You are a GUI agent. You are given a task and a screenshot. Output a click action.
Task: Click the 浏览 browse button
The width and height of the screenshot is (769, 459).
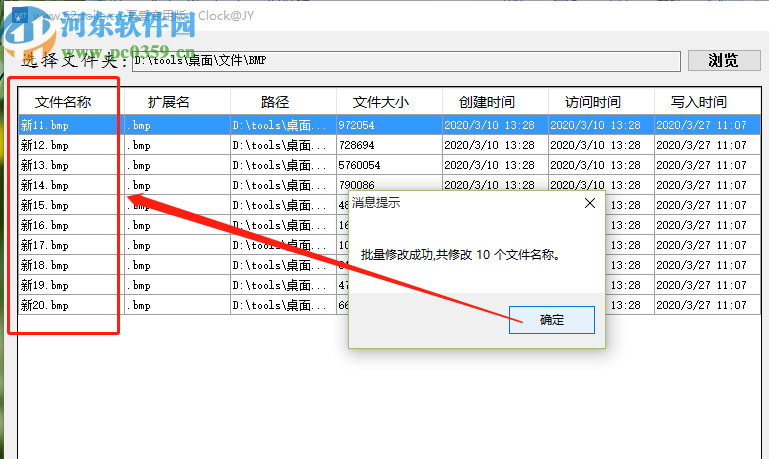tap(723, 60)
